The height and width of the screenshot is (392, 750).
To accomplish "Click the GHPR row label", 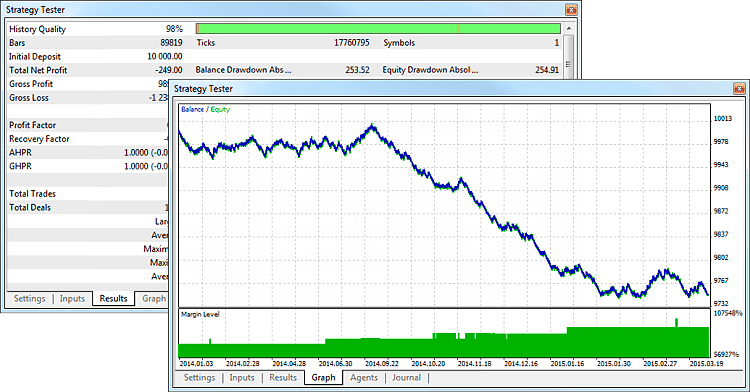I will (x=20, y=167).
